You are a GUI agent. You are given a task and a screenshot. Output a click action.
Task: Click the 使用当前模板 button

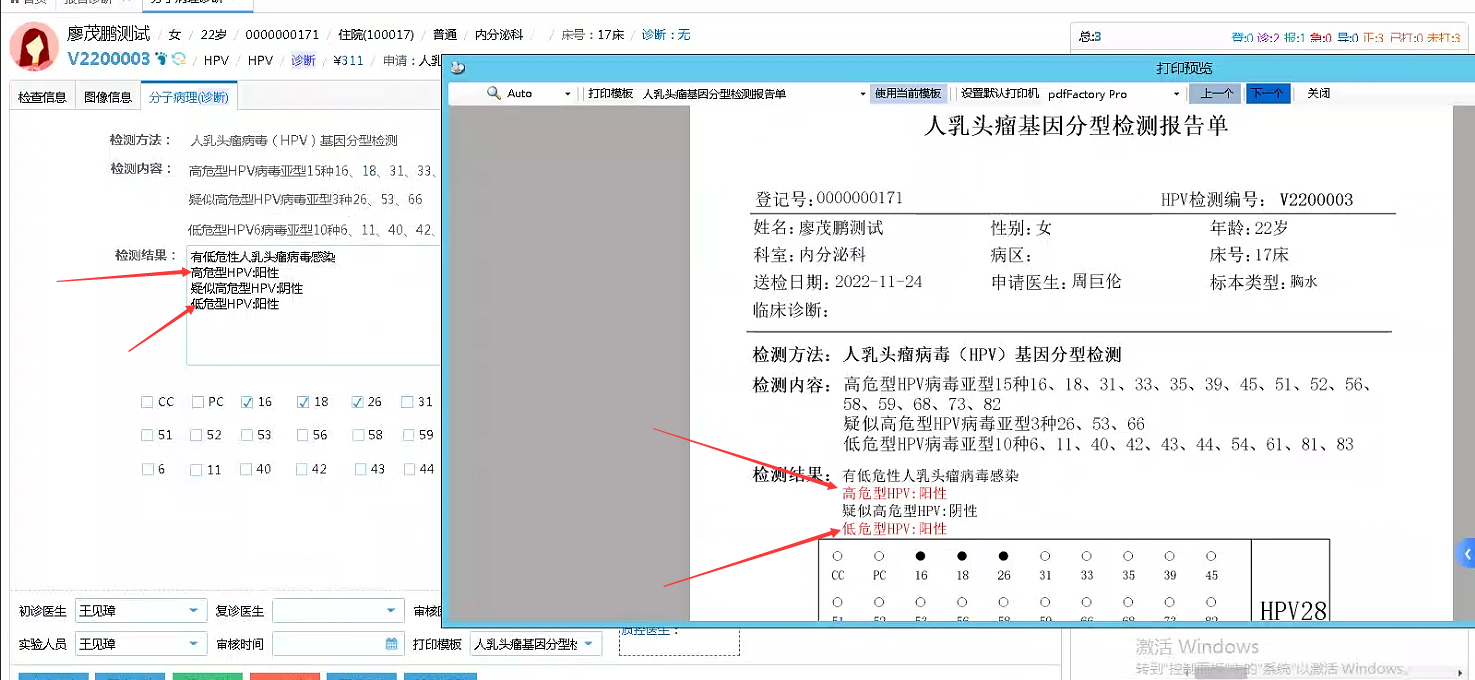click(908, 93)
